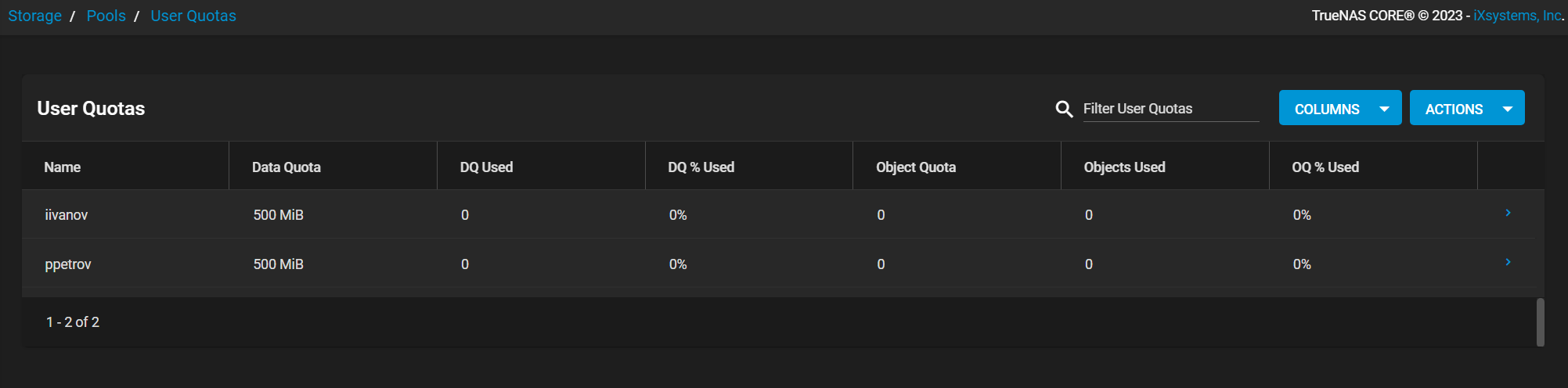Sort by Object Quota column header
This screenshot has width=1568, height=388.
tap(916, 167)
